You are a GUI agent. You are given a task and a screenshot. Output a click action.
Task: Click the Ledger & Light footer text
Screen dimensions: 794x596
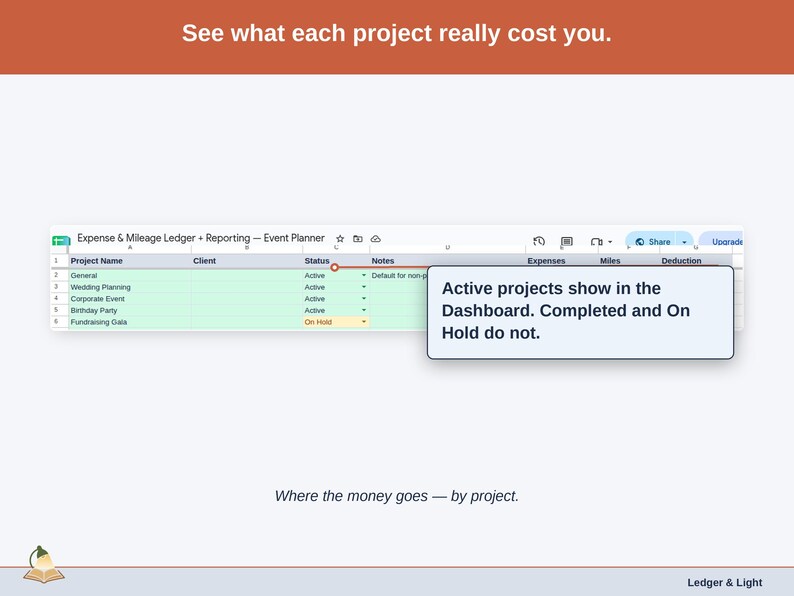724,582
